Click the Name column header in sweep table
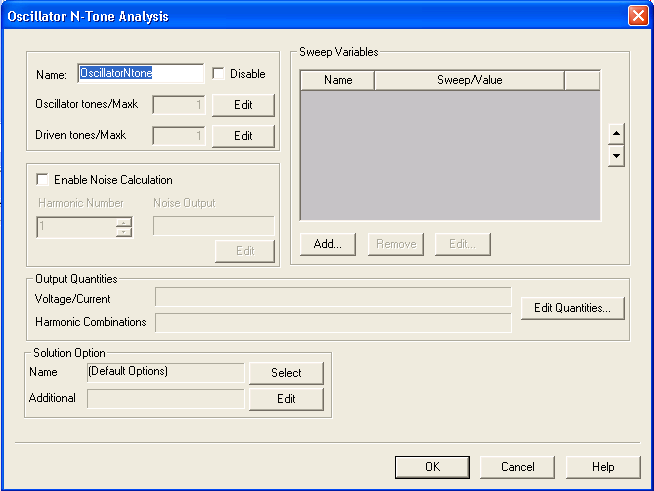The image size is (654, 491). [338, 80]
